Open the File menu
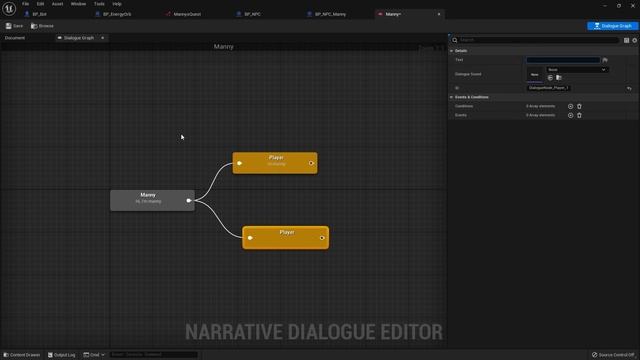This screenshot has width=640, height=360. (25, 4)
